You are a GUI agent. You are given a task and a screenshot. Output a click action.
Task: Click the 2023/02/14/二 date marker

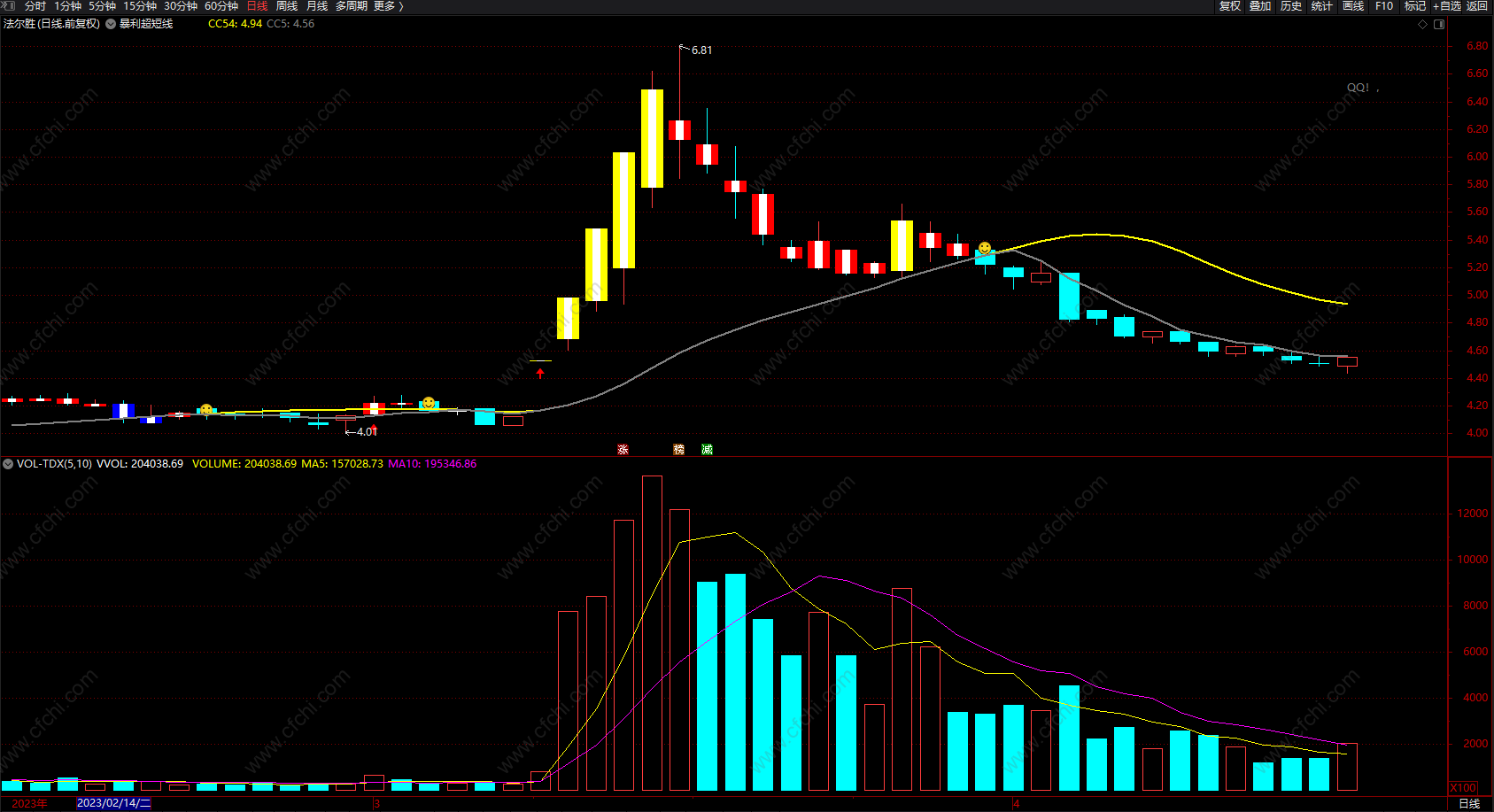click(x=113, y=803)
